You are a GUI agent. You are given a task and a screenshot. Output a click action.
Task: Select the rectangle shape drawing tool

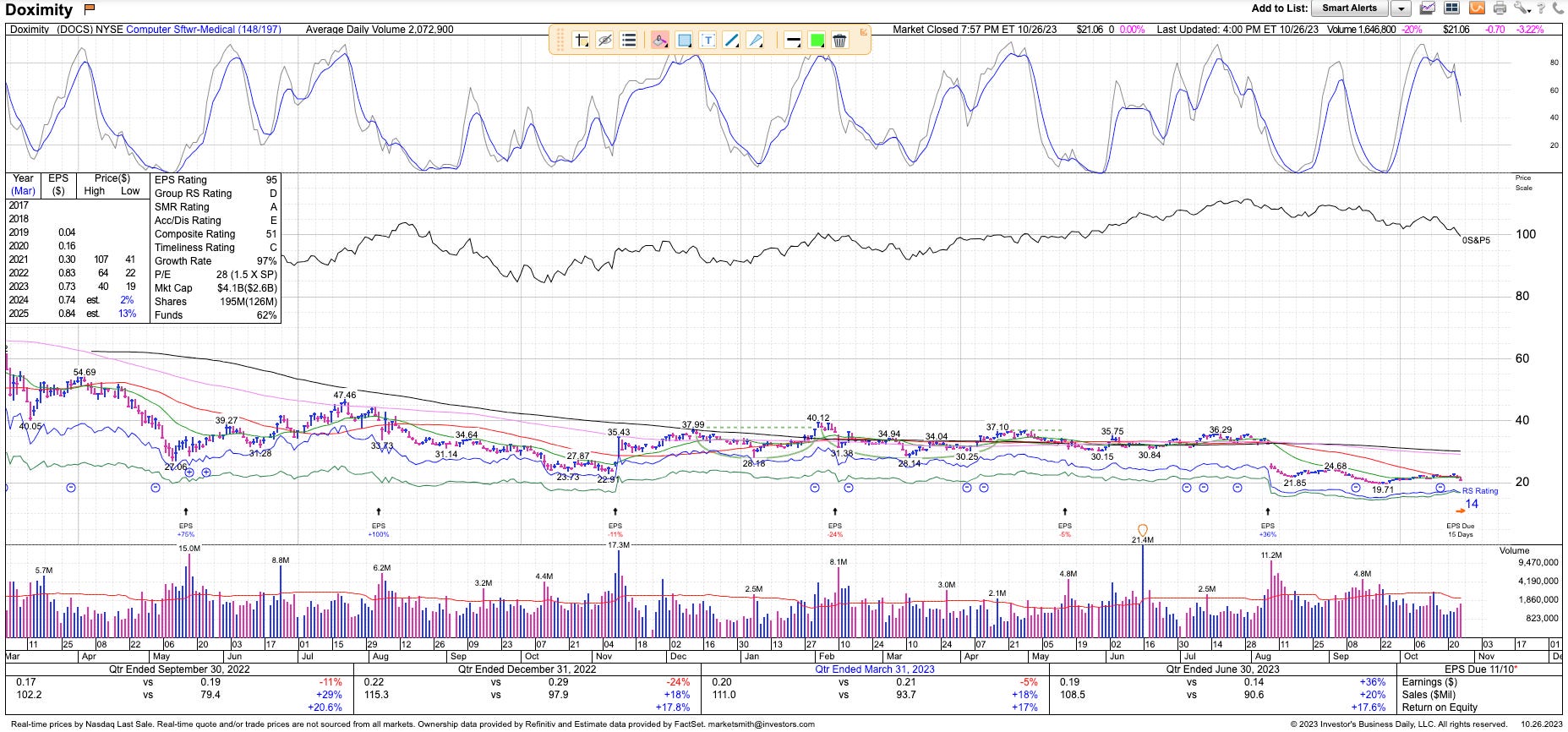(685, 40)
